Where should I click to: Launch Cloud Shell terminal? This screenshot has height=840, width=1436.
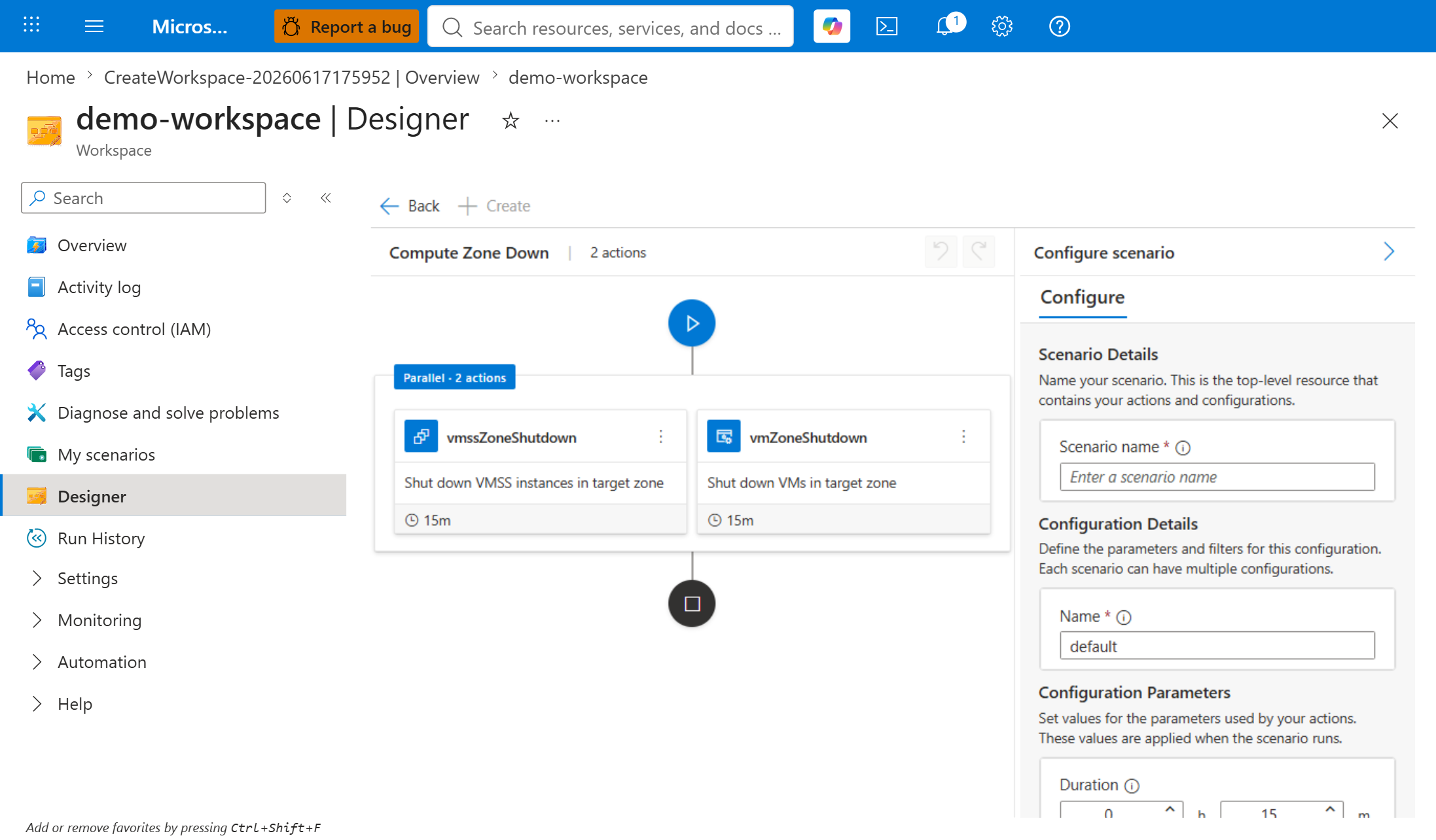pyautogui.click(x=886, y=26)
